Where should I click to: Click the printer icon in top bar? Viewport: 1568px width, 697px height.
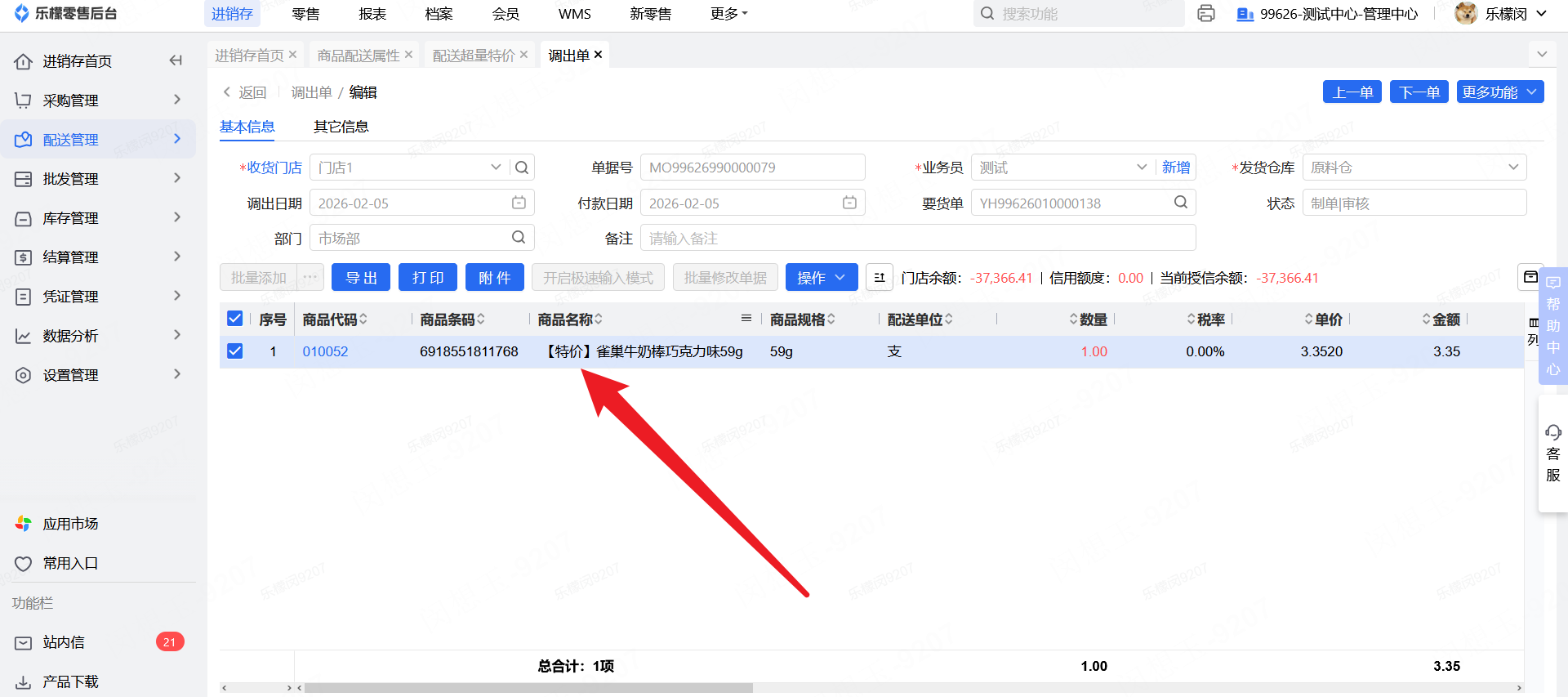[1206, 14]
